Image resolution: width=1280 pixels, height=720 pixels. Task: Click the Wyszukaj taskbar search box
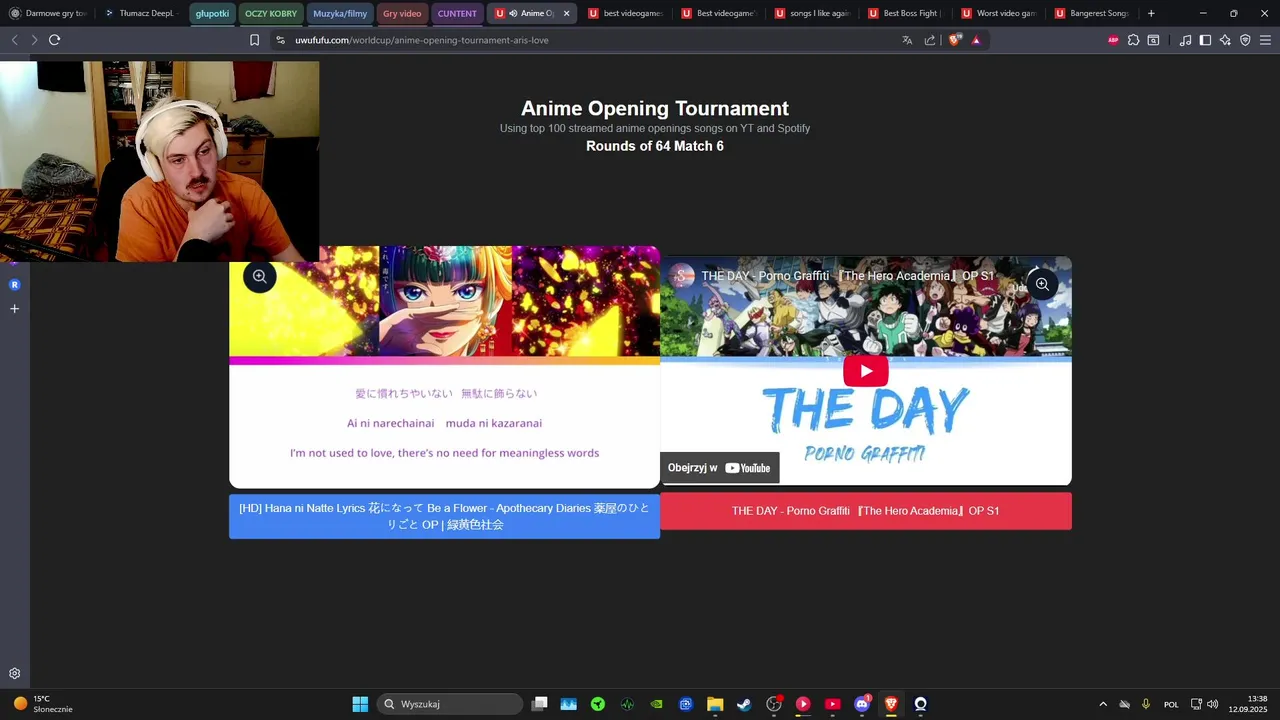click(450, 704)
